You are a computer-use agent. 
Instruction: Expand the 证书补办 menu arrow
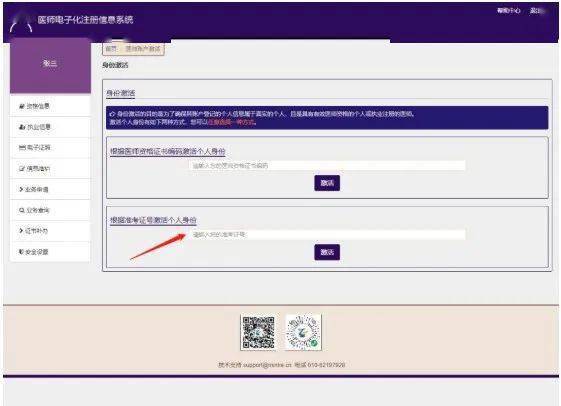pos(21,231)
